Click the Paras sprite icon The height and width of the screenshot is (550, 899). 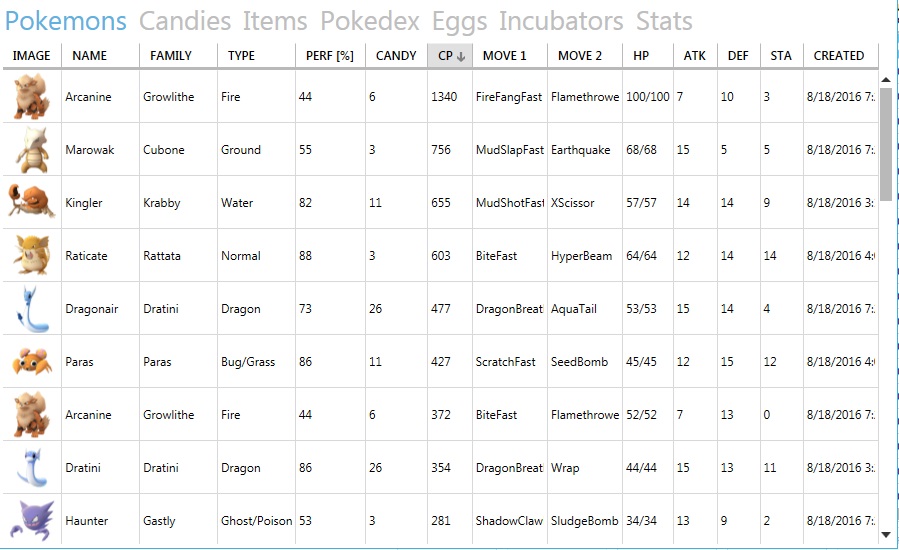point(32,361)
